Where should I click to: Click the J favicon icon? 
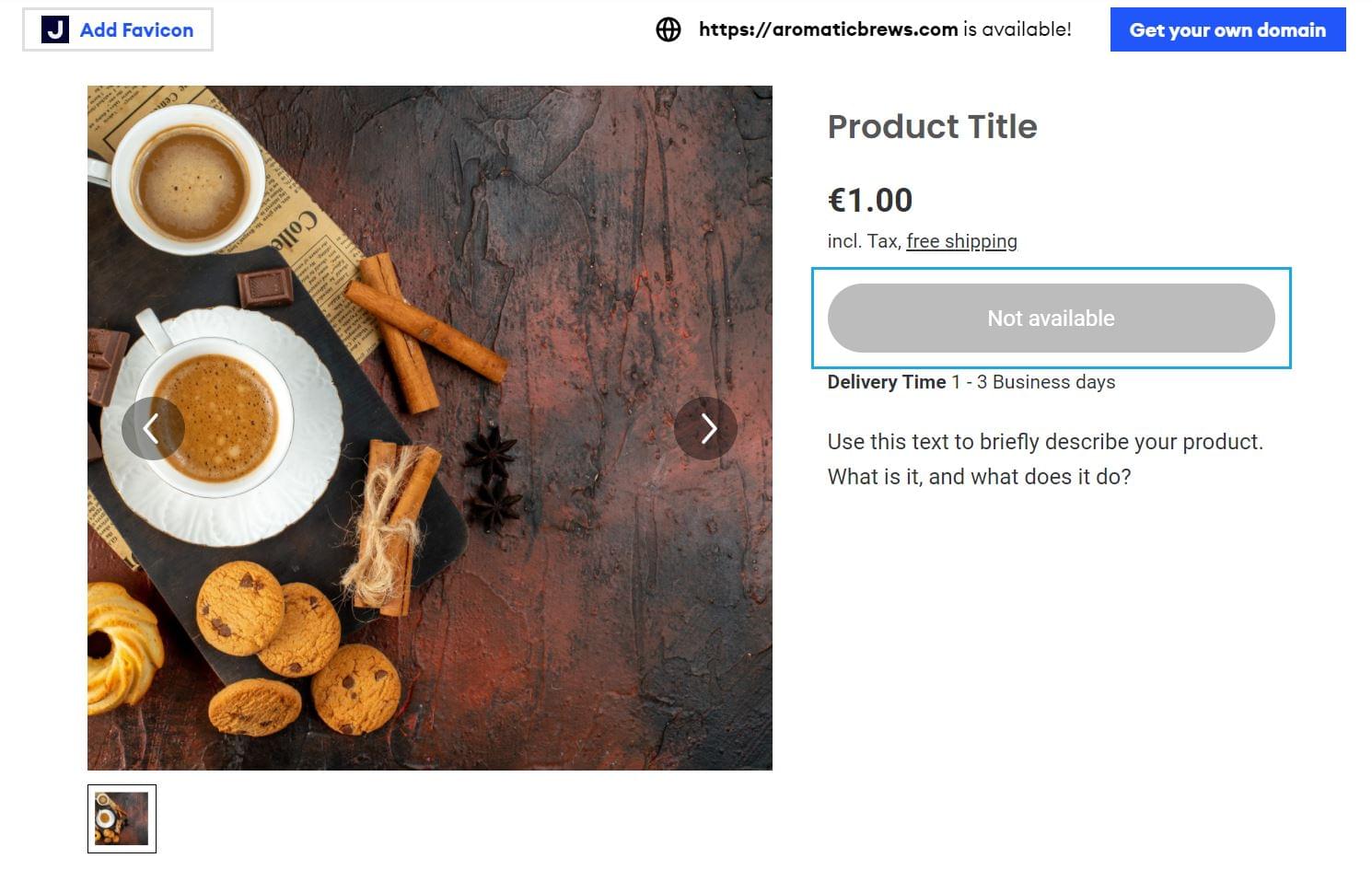(55, 29)
